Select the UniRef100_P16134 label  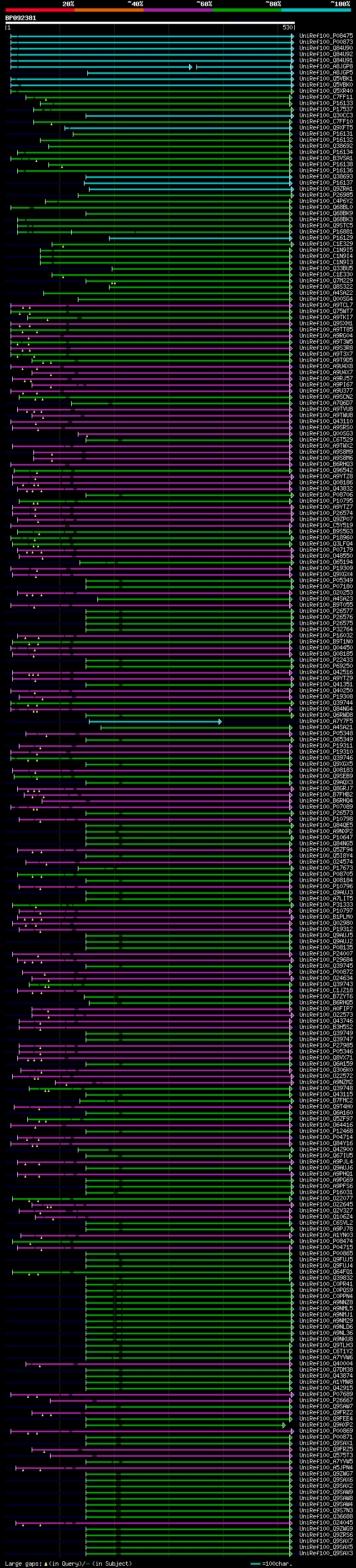[326, 152]
